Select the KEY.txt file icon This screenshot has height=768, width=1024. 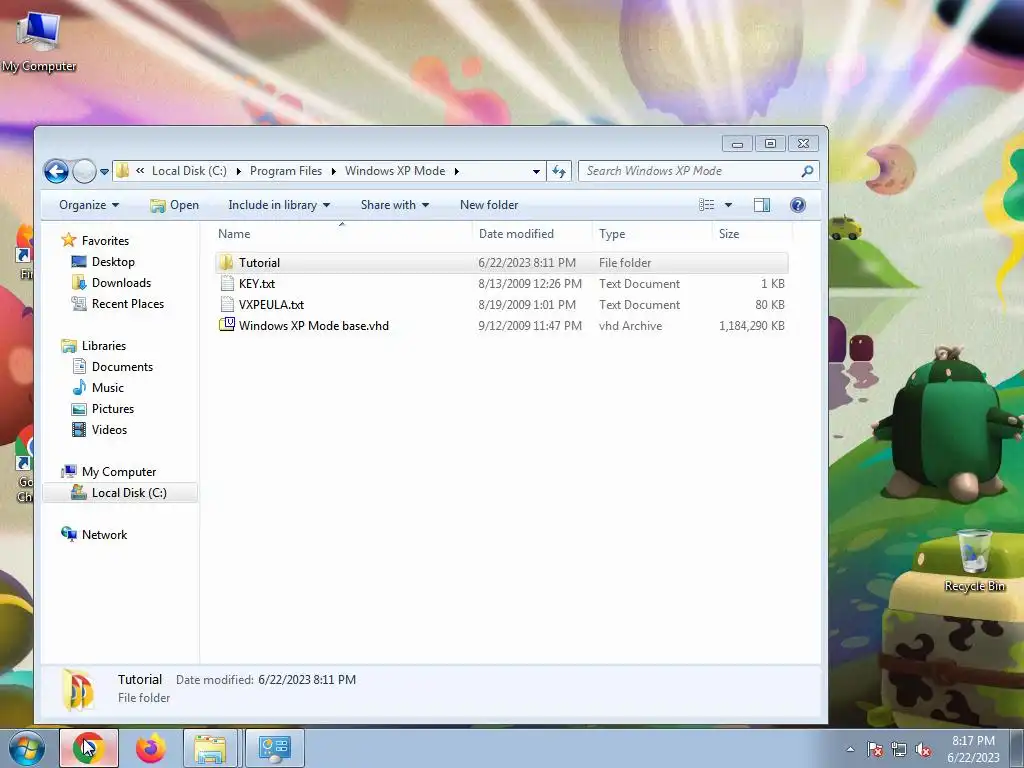tap(227, 283)
